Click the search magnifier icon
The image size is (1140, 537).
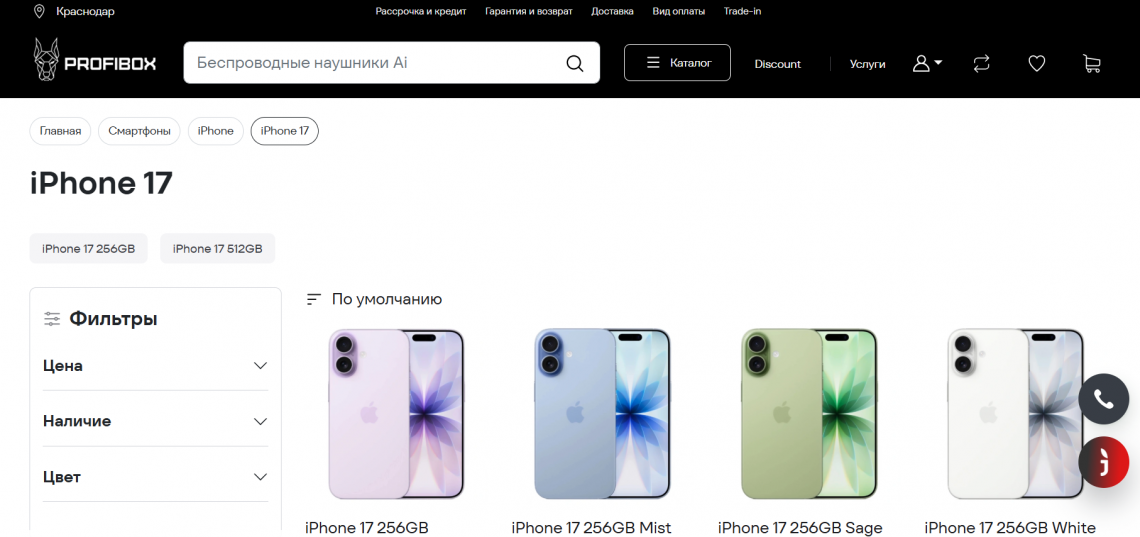tap(574, 63)
